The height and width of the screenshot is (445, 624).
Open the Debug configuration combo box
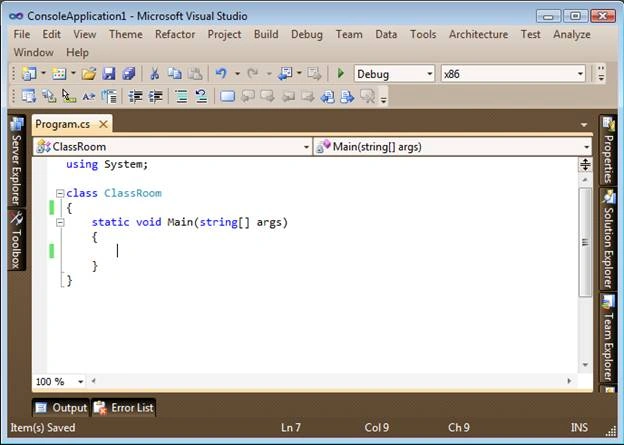pyautogui.click(x=394, y=74)
